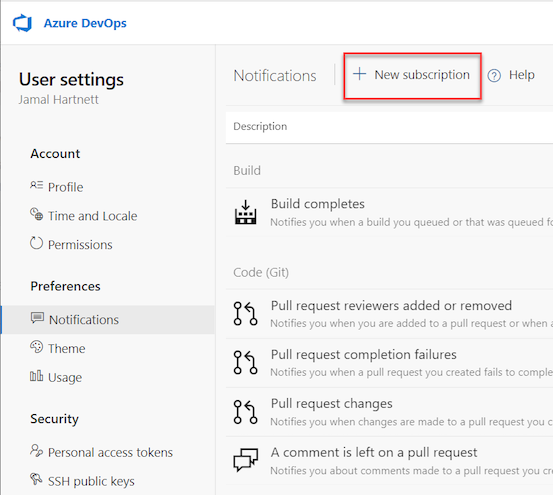Viewport: 553px width, 495px height.
Task: Click the Build group heading
Action: pos(247,171)
